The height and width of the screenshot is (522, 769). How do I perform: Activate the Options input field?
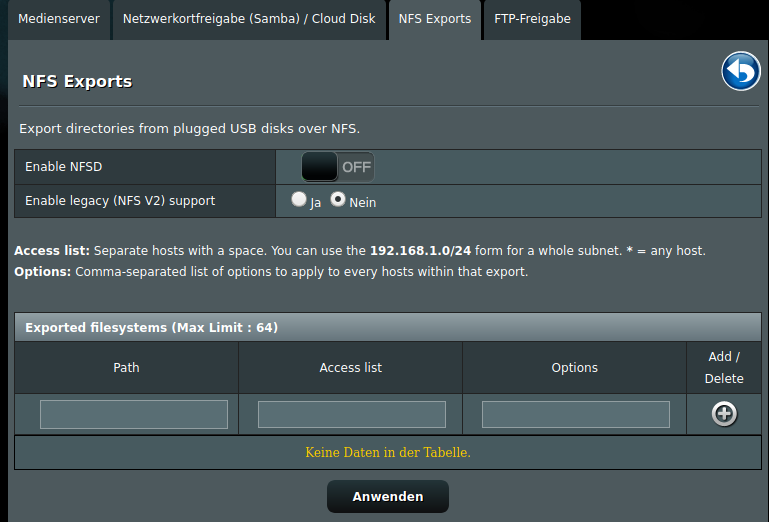(576, 415)
